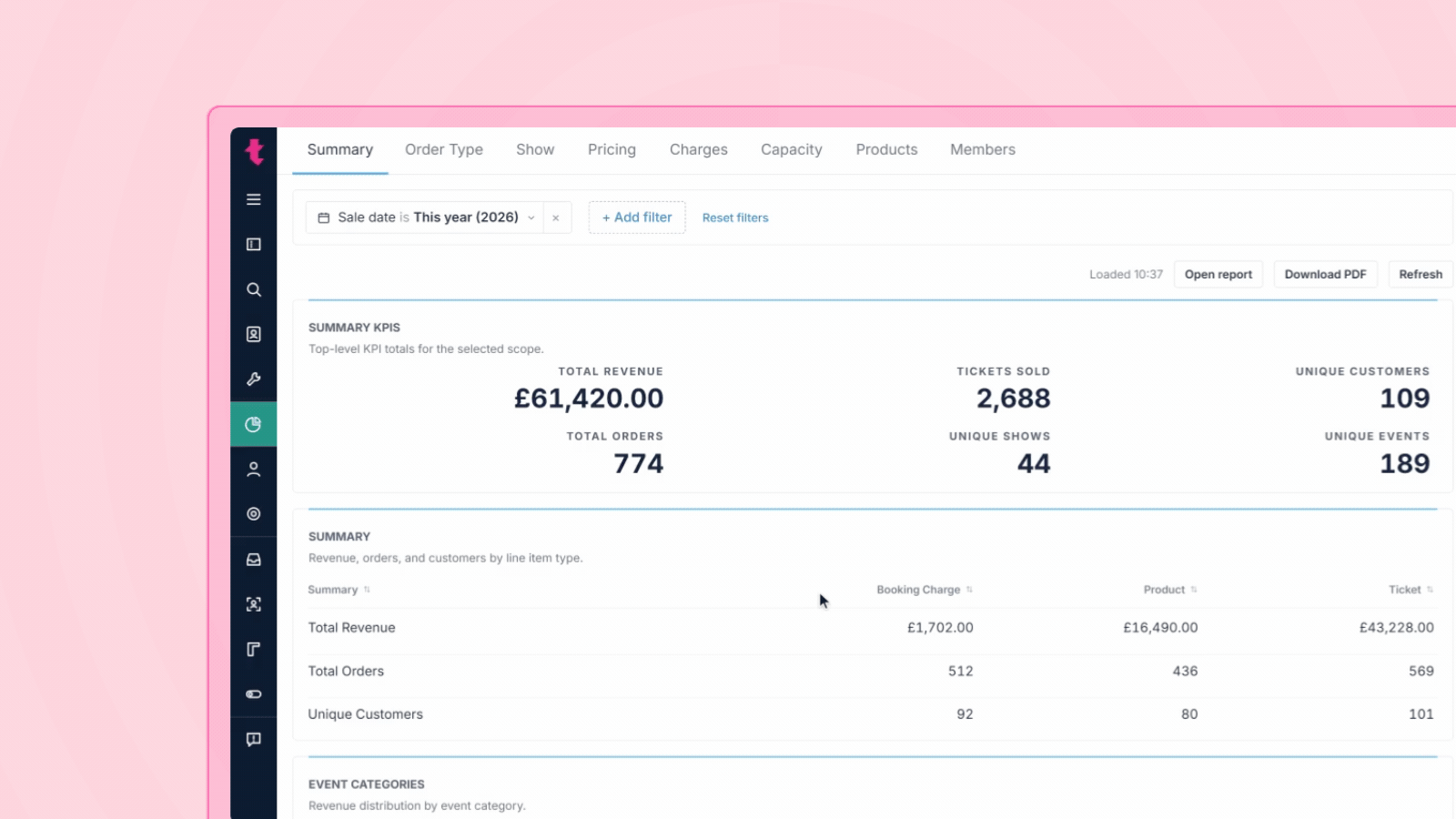Click the face scan icon in sidebar
This screenshot has width=1456, height=819.
click(x=254, y=604)
